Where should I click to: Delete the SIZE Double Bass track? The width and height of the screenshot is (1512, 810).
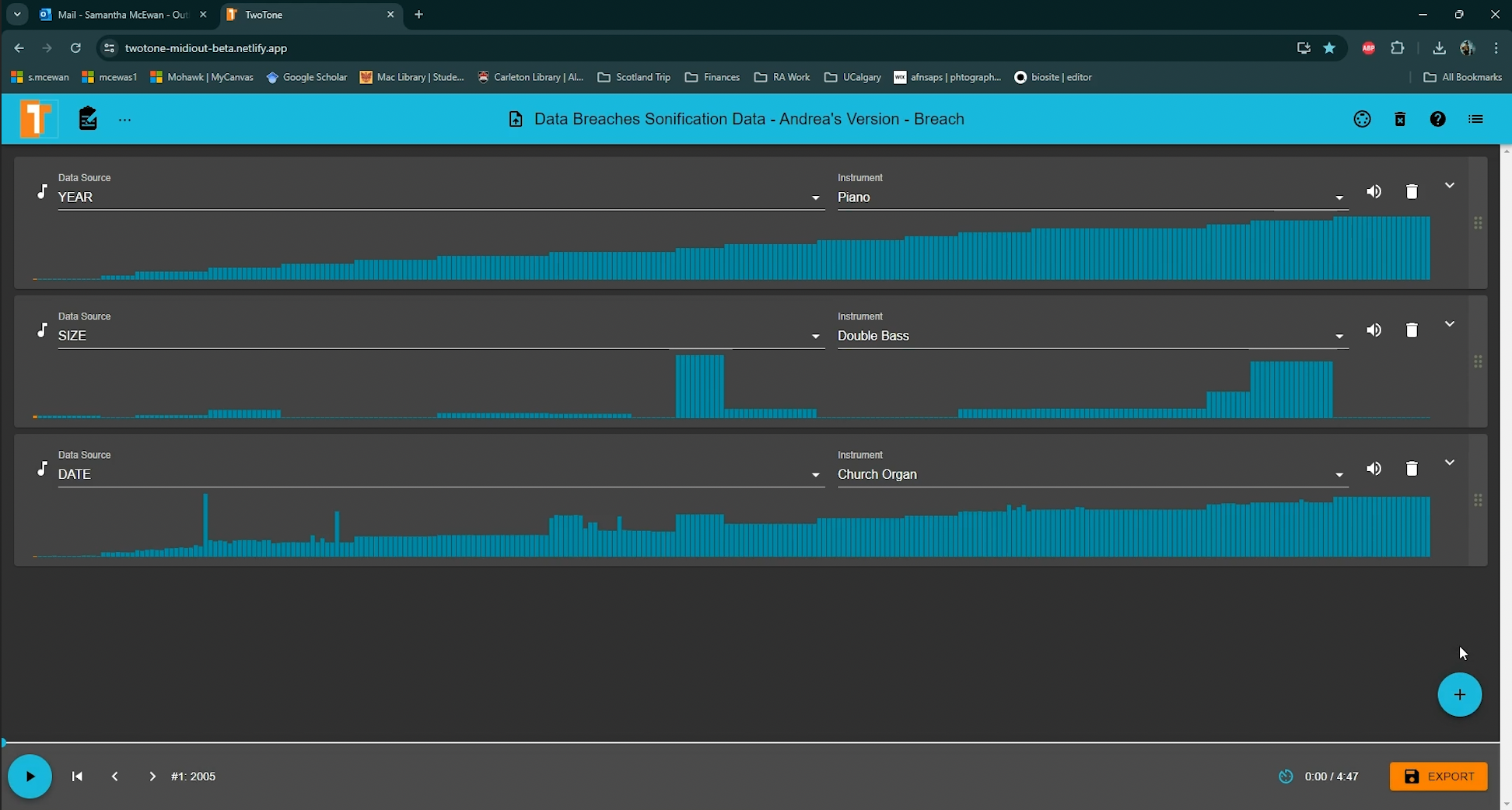(1412, 330)
